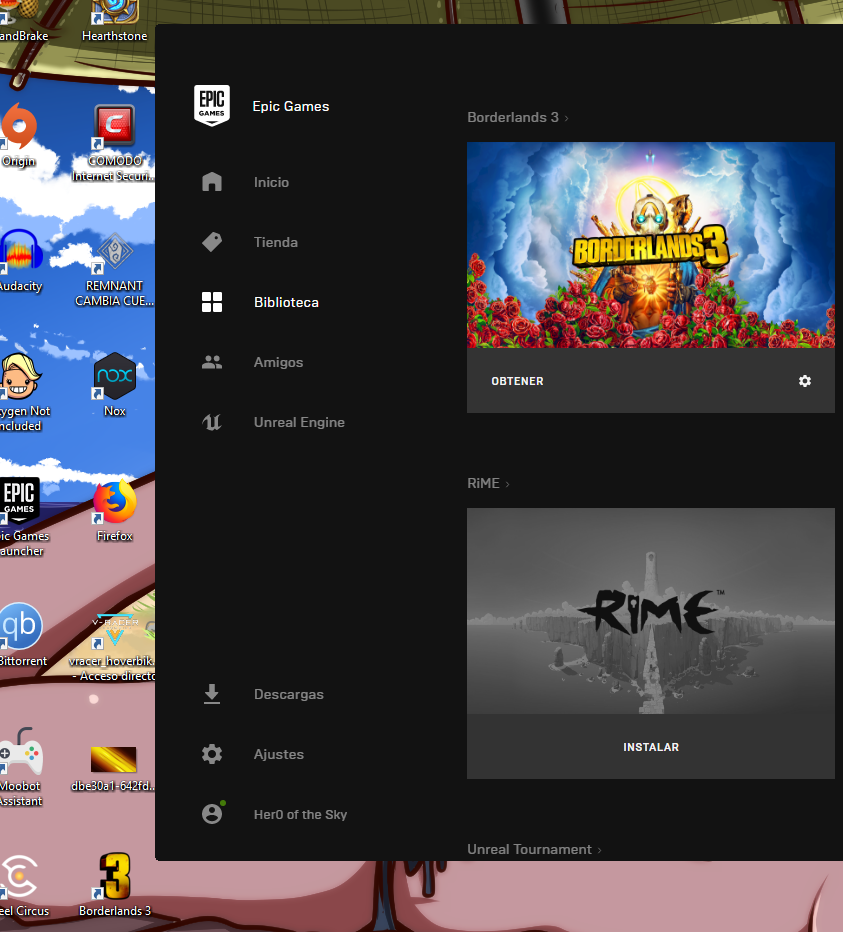The image size is (843, 932).
Task: Open Borderlands 3 settings gear
Action: pyautogui.click(x=804, y=381)
